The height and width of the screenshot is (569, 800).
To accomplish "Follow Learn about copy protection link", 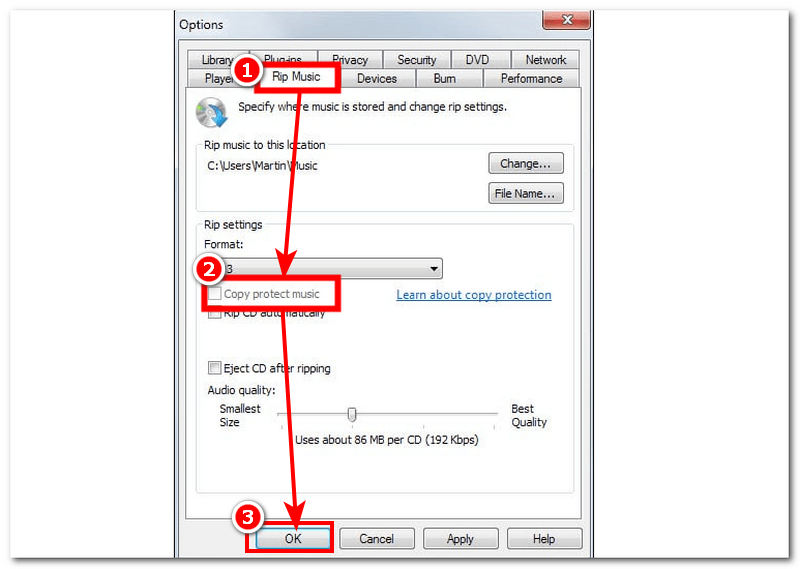I will coord(473,294).
